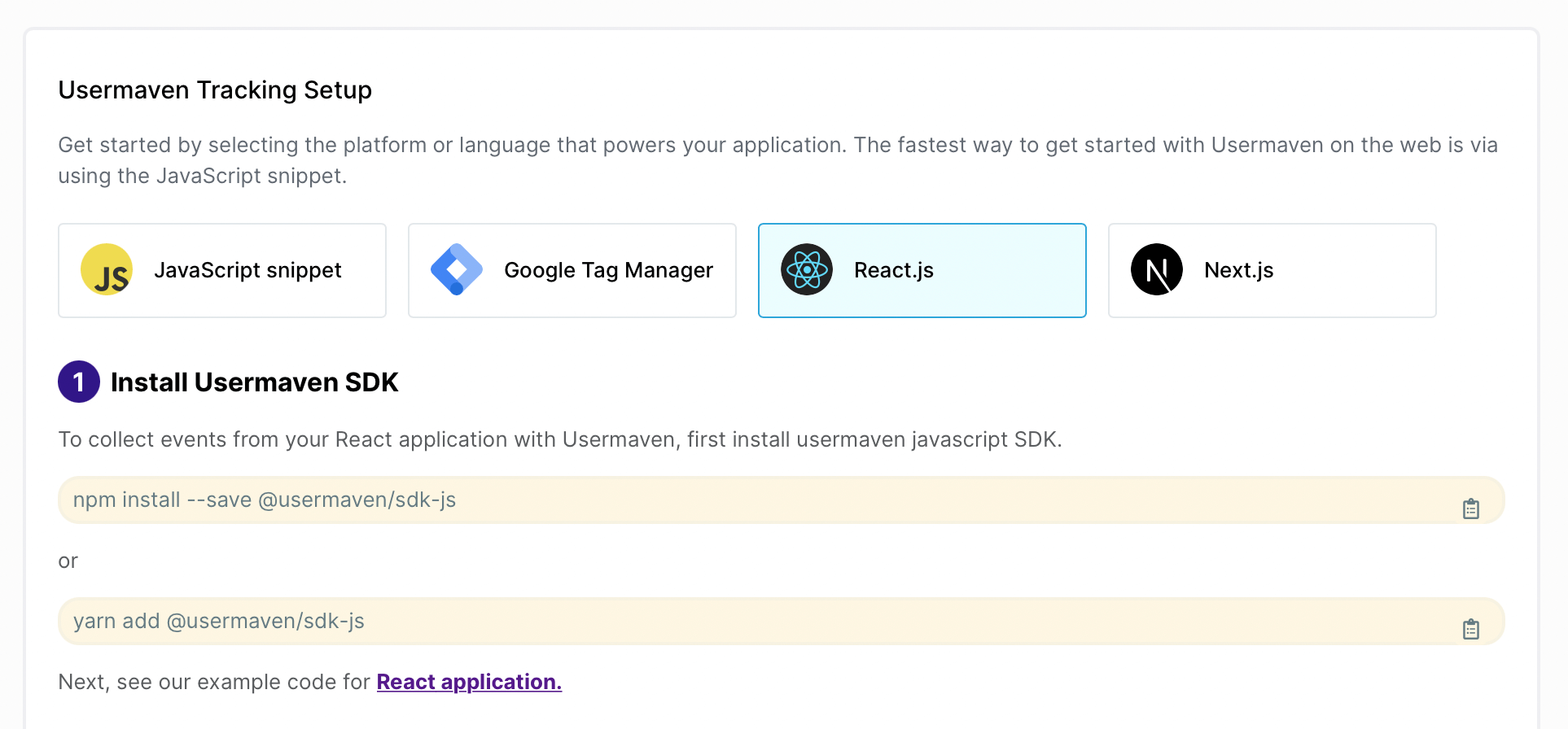Click the npm install --save command text
This screenshot has height=729, width=1568.
click(265, 500)
